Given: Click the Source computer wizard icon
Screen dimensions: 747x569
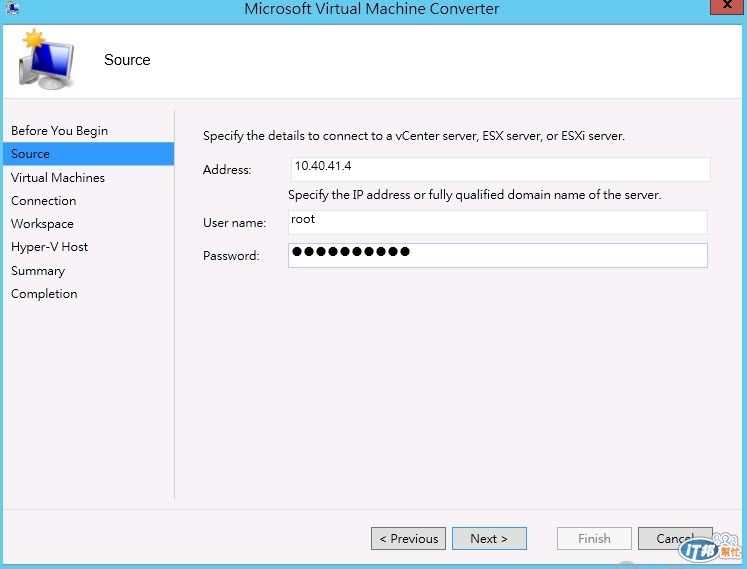Looking at the screenshot, I should point(46,60).
